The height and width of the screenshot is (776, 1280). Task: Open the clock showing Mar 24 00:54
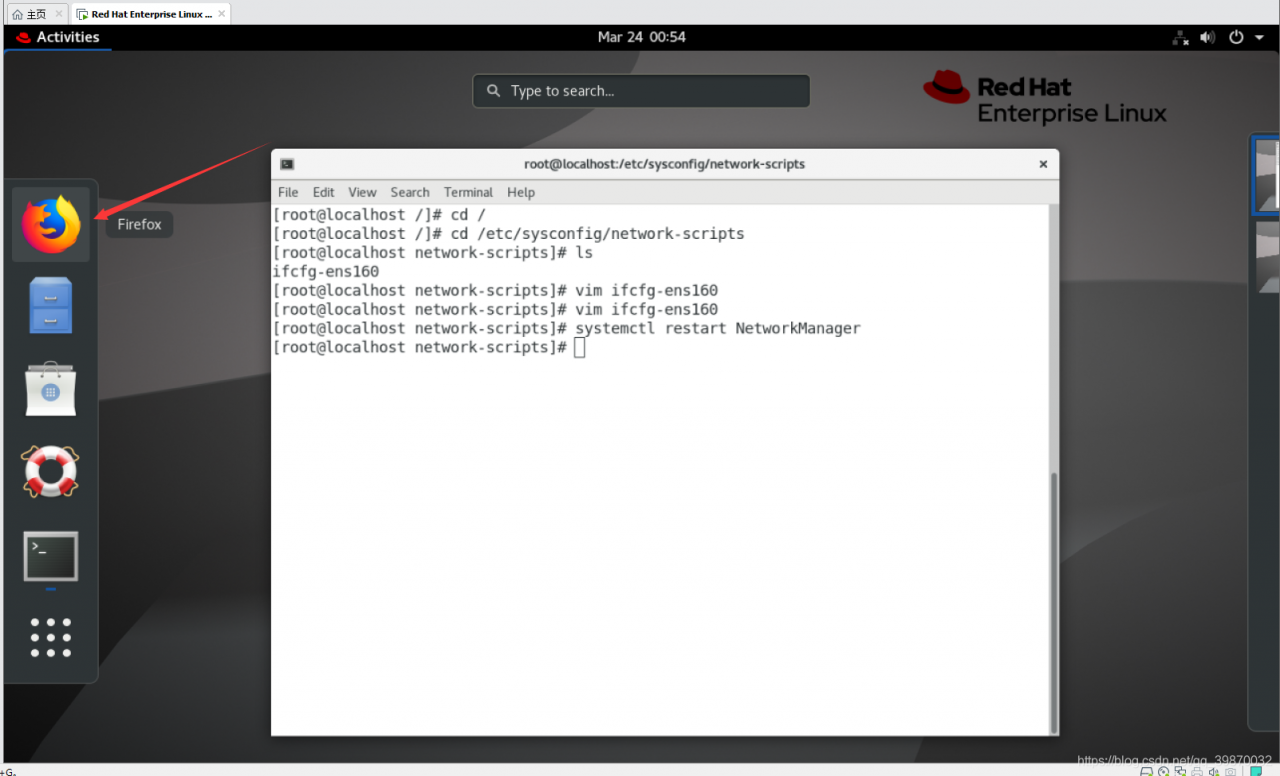pyautogui.click(x=642, y=37)
